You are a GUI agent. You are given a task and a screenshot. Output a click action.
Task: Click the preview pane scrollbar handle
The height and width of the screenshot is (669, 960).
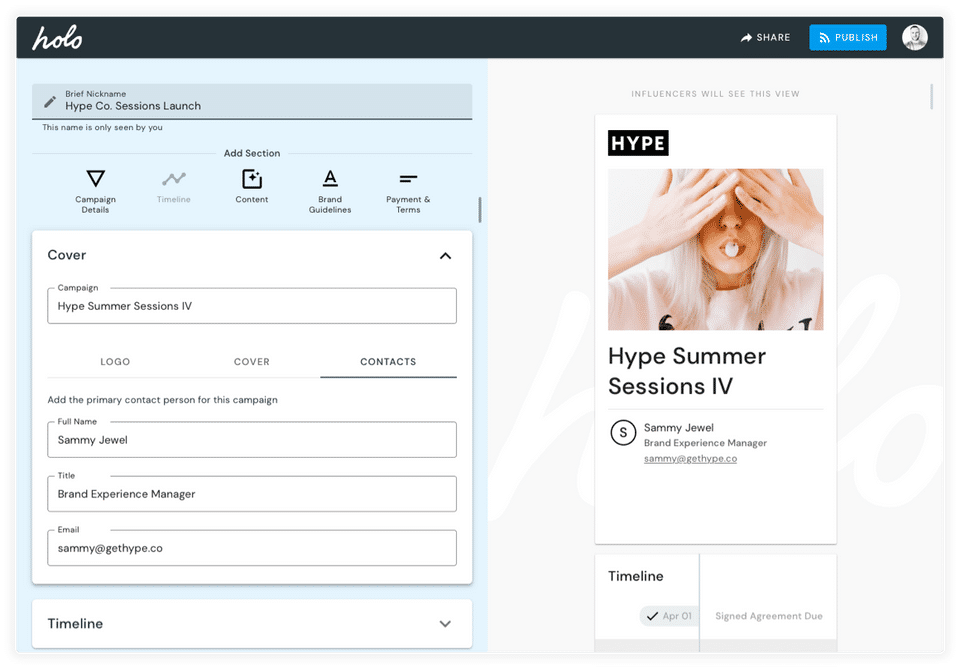point(931,97)
